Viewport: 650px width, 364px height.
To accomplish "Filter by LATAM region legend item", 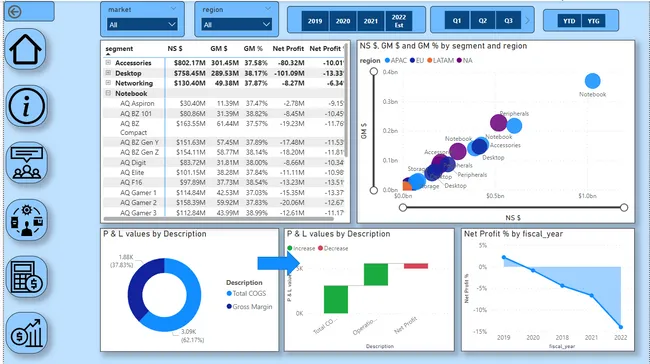I will tap(440, 61).
